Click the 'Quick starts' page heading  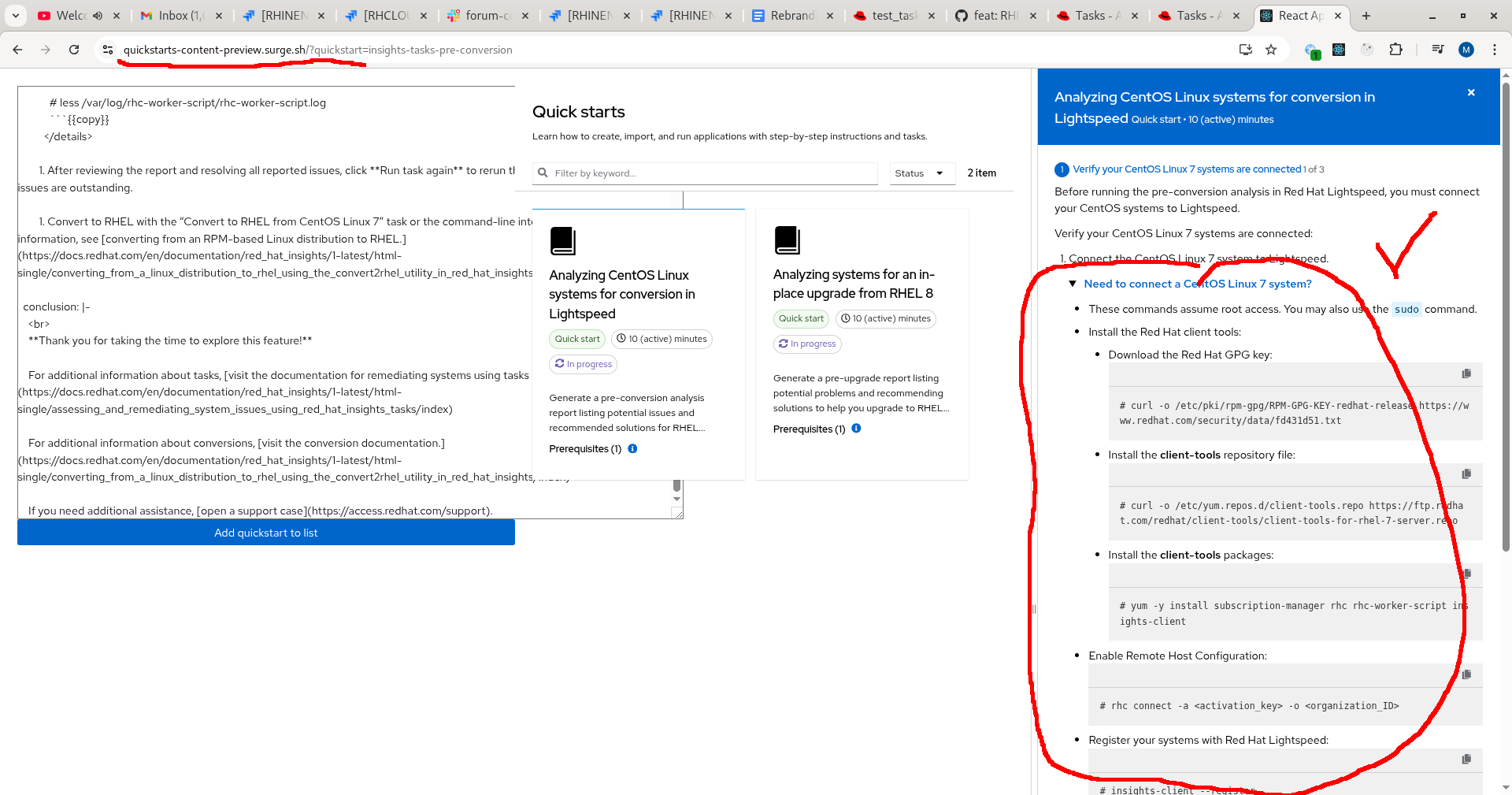pyautogui.click(x=579, y=112)
